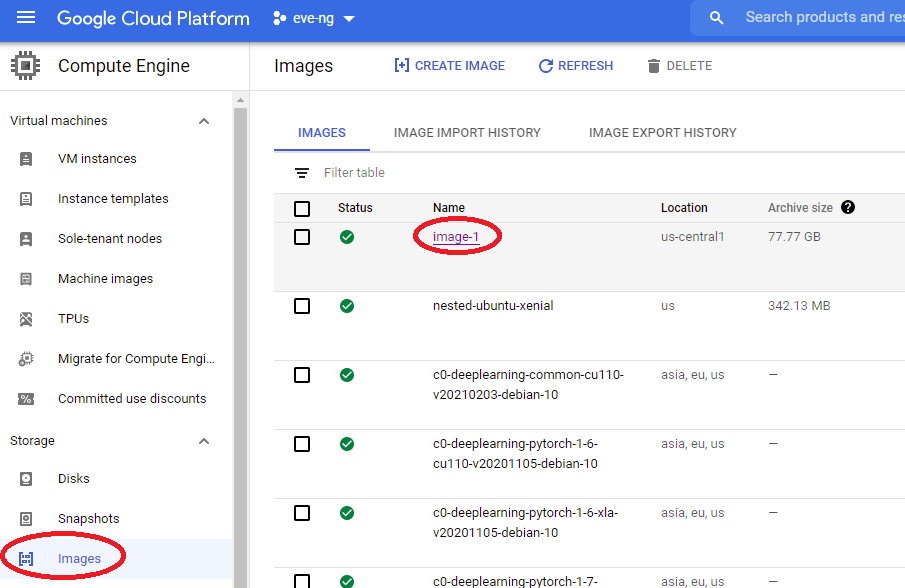Open the eve-ng project selector dropdown
Viewport: 905px width, 588px height.
point(314,18)
